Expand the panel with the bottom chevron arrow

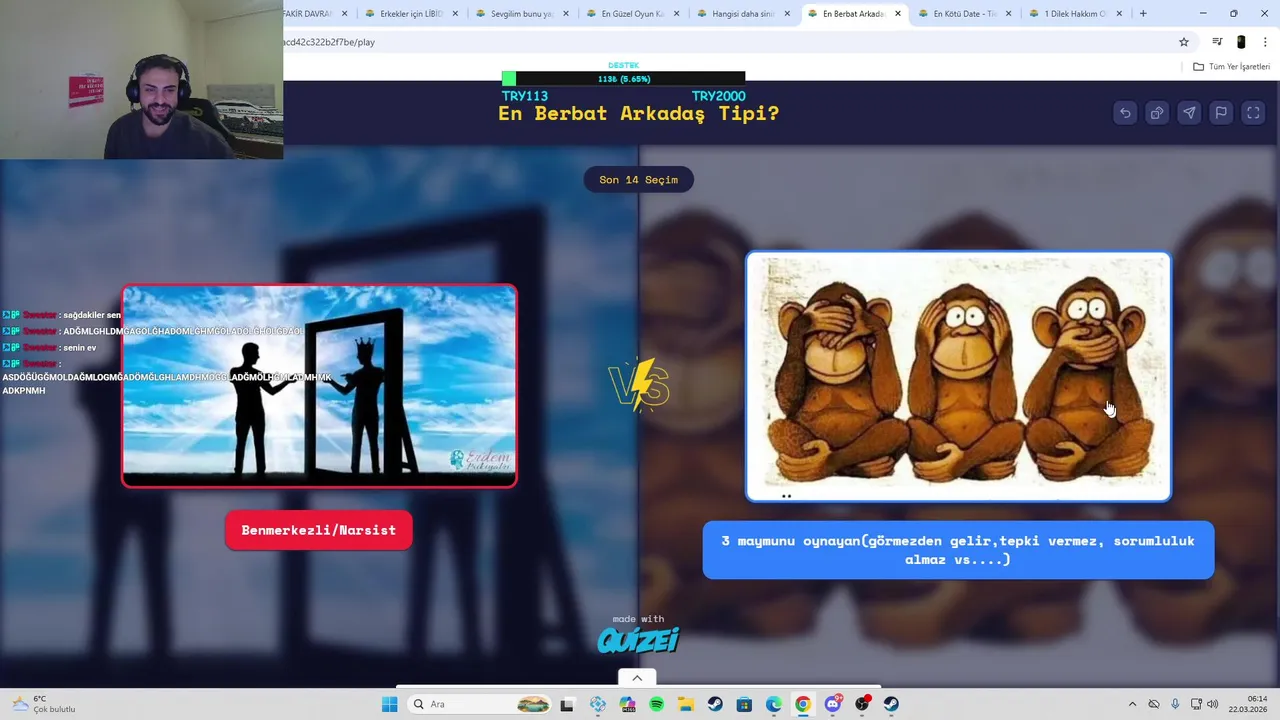[x=637, y=678]
